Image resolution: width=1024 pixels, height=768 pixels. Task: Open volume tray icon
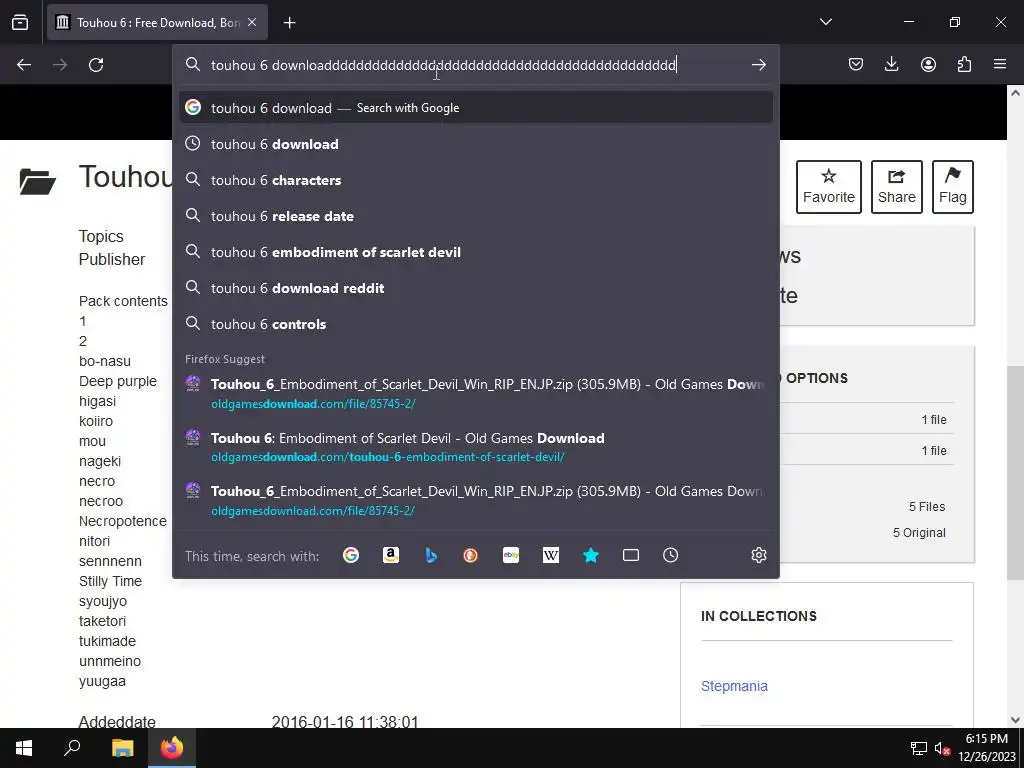pos(942,748)
